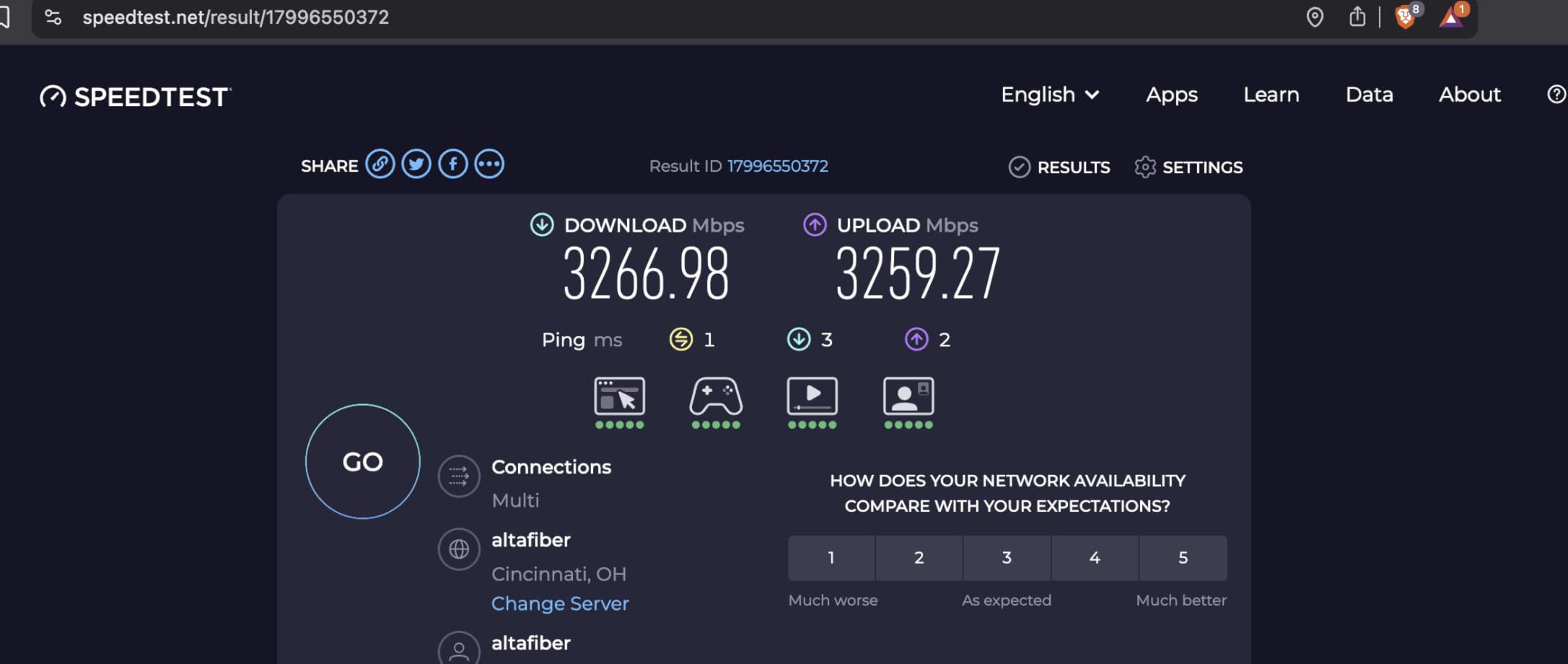Rate network availability 1, much worse
The height and width of the screenshot is (664, 1568).
pyautogui.click(x=831, y=558)
